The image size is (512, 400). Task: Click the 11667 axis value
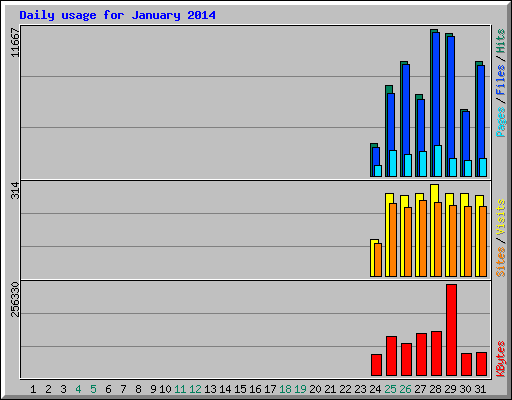tap(15, 42)
